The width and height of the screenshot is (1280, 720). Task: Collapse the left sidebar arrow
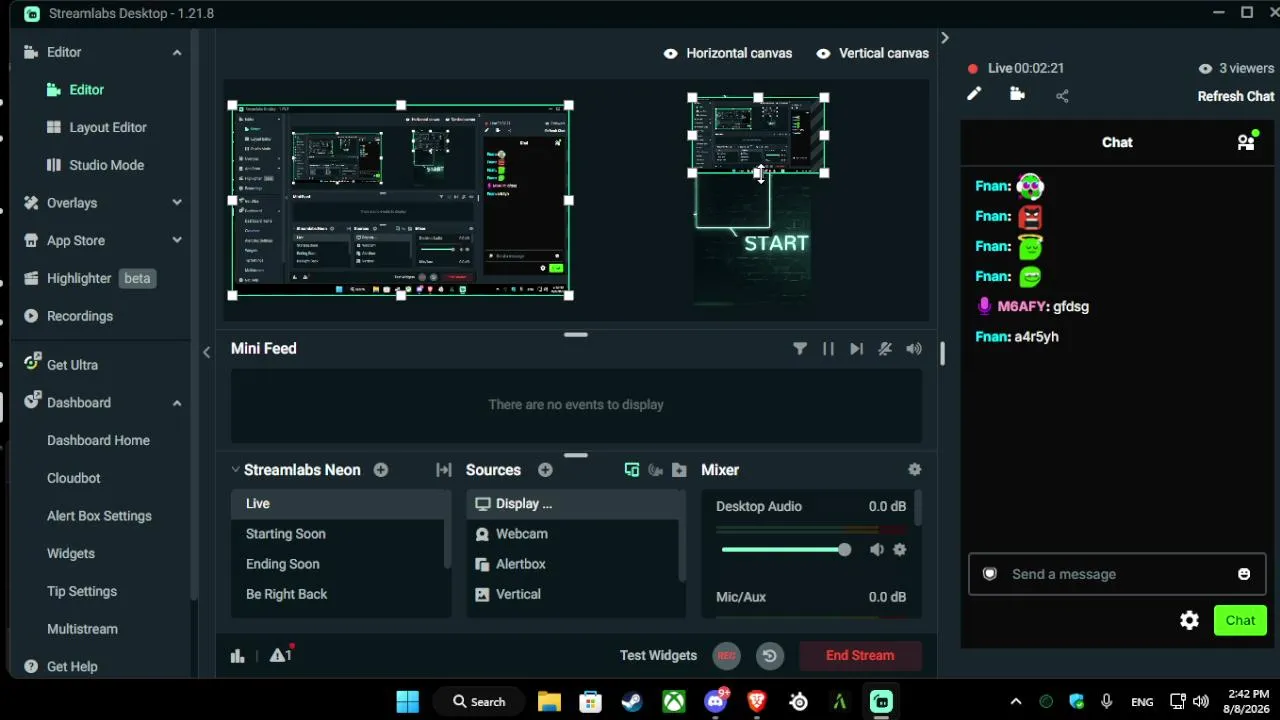tap(207, 352)
